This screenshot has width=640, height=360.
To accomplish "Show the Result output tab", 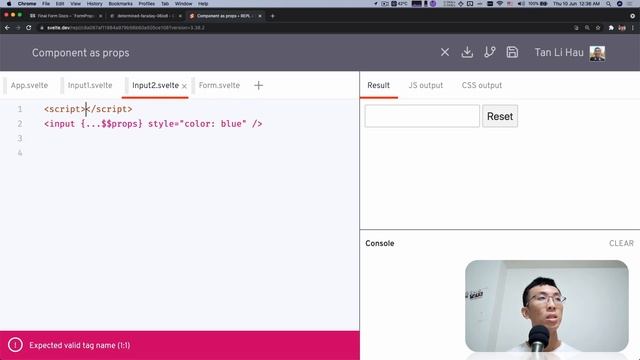I will 378,85.
